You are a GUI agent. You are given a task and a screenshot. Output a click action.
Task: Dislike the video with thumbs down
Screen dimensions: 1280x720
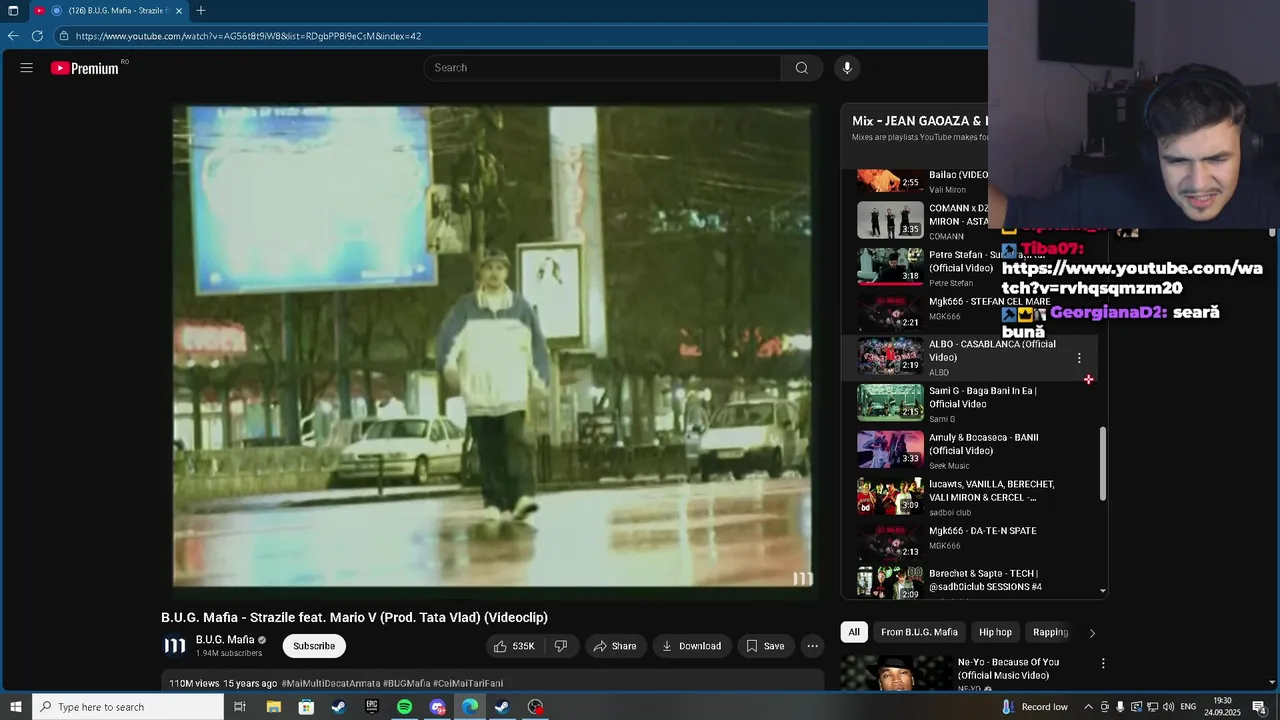561,646
